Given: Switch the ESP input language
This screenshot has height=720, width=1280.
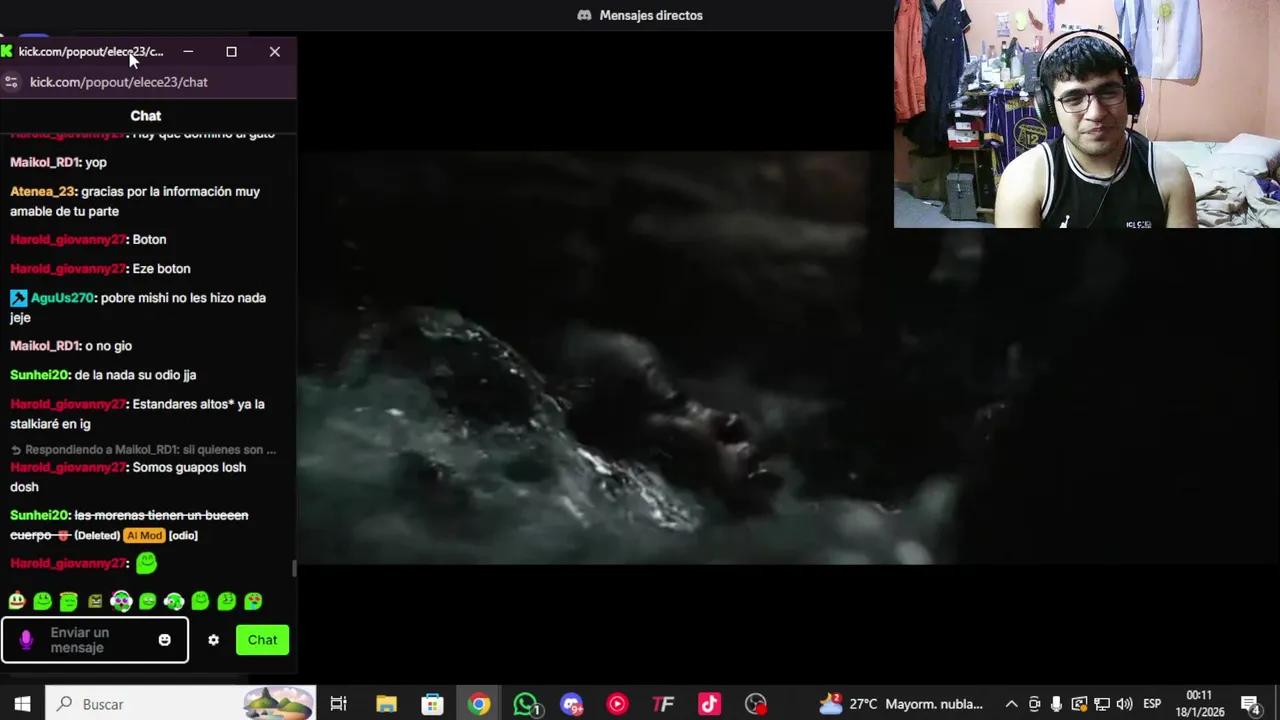Looking at the screenshot, I should tap(1152, 704).
